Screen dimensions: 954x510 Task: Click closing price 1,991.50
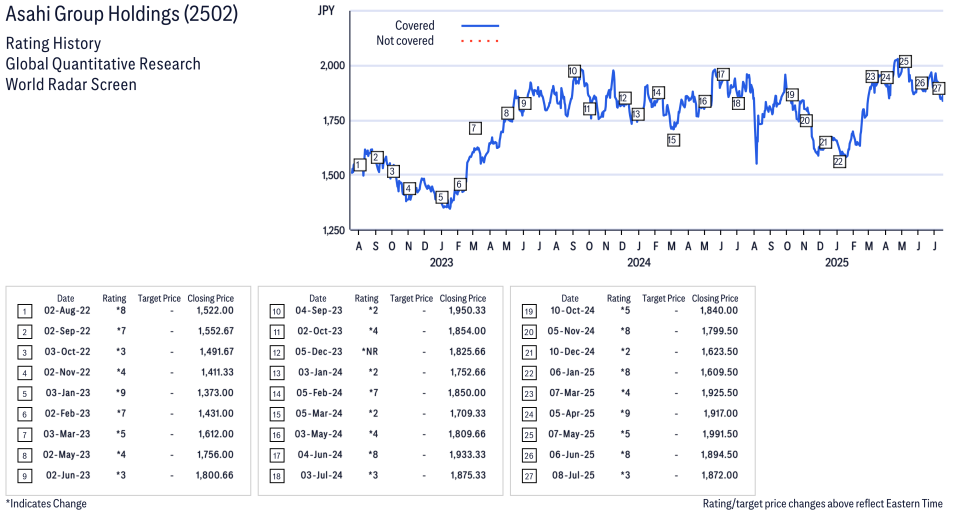pyautogui.click(x=720, y=434)
